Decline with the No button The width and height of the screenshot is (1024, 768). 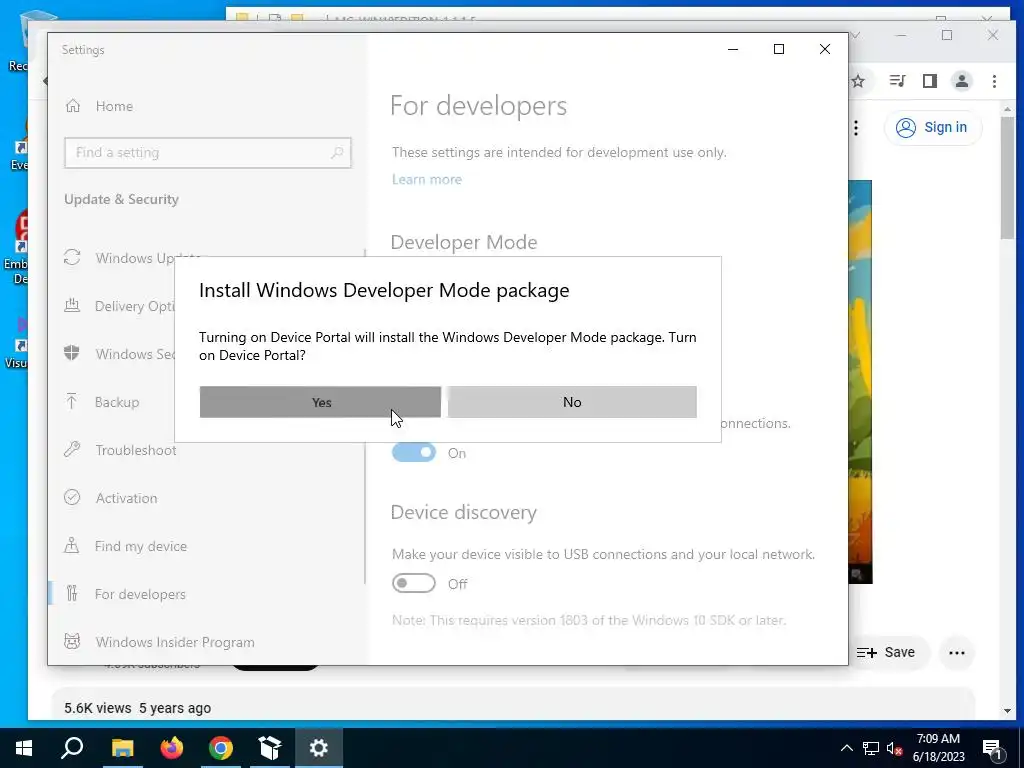coord(572,402)
